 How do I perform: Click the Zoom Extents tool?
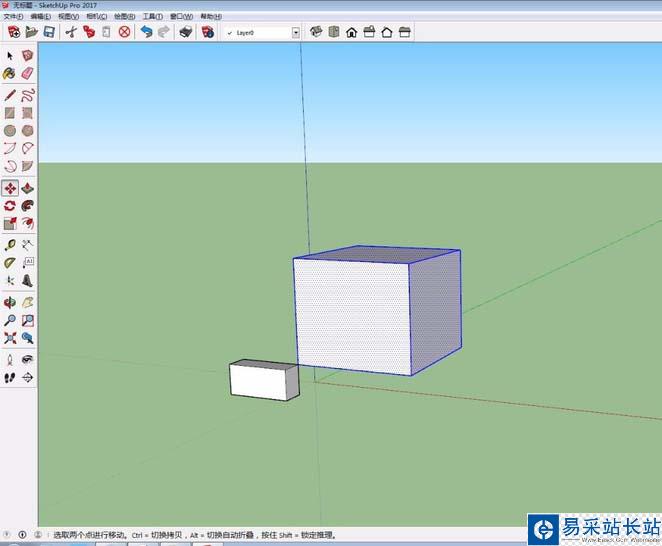pyautogui.click(x=10, y=338)
